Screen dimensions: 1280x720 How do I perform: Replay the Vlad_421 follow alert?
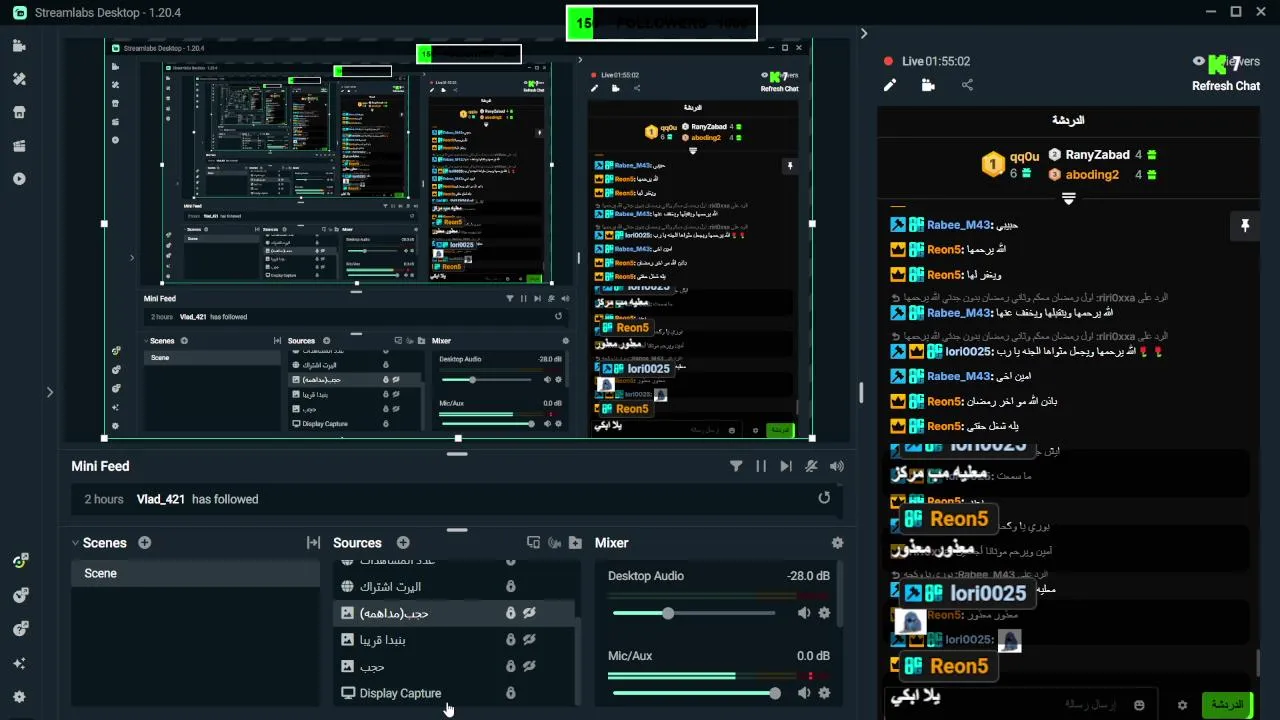tap(824, 498)
